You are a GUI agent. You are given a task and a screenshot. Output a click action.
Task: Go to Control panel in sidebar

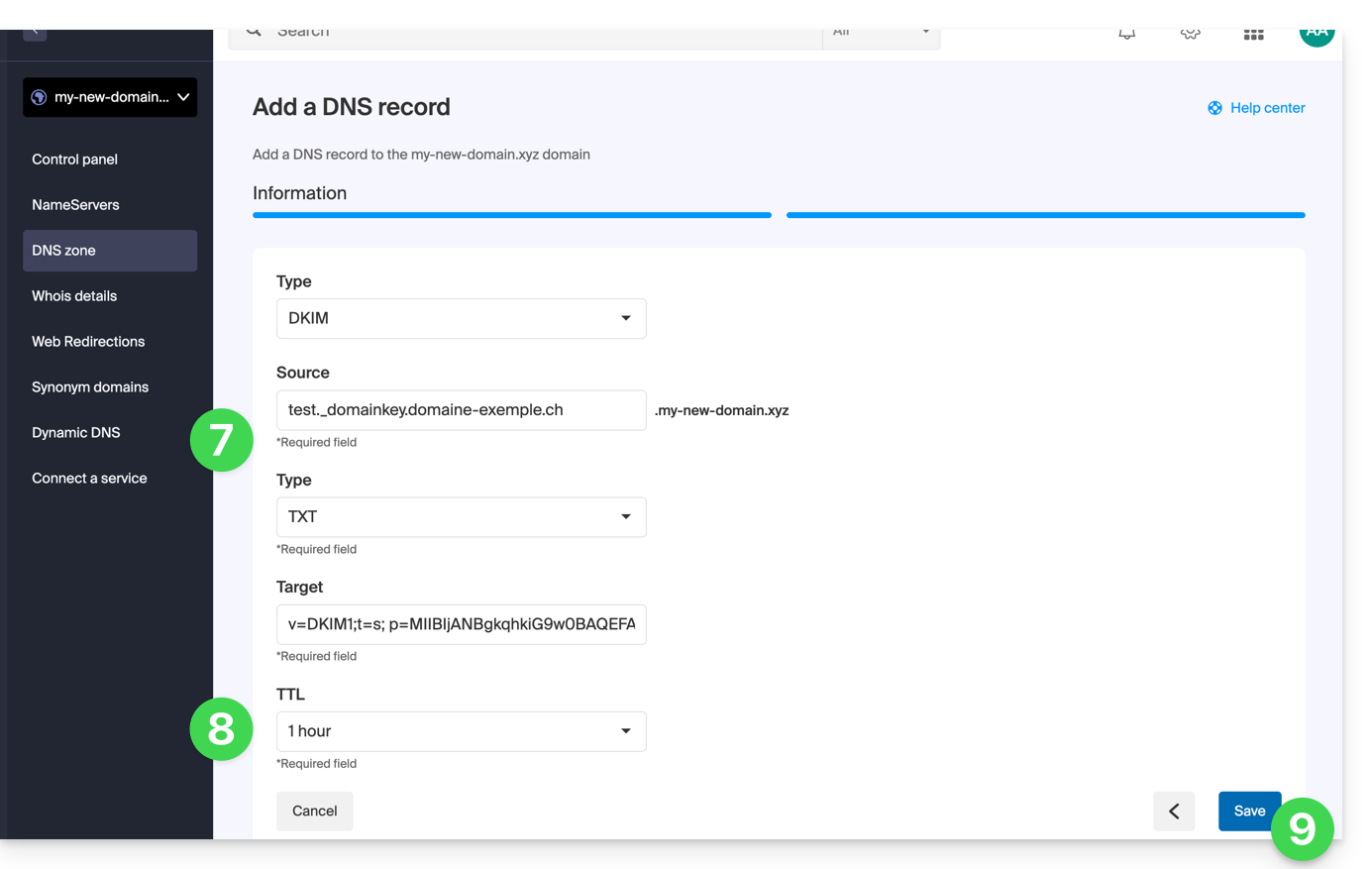tap(74, 160)
